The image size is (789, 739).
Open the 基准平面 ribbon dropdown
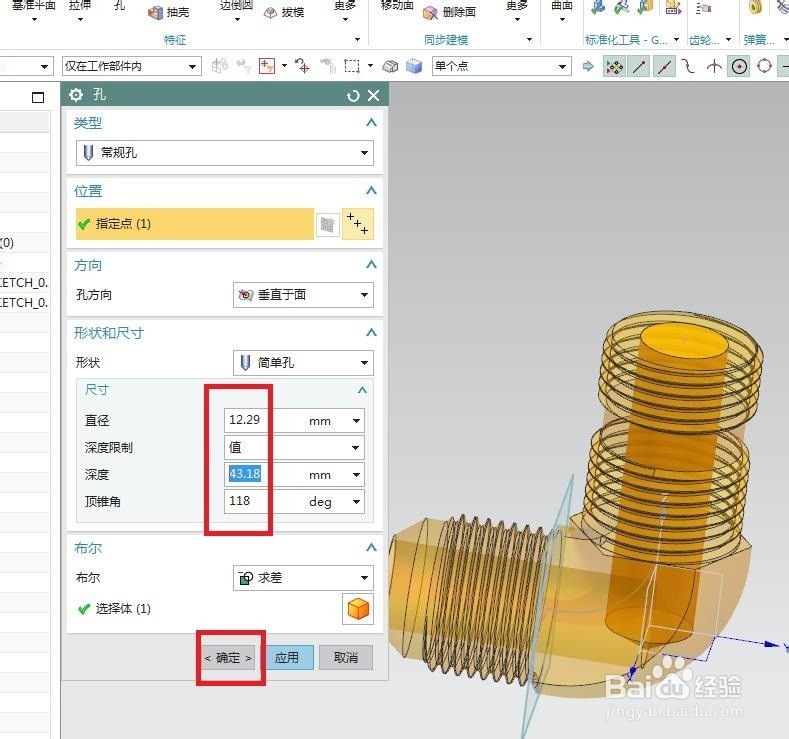[x=34, y=11]
